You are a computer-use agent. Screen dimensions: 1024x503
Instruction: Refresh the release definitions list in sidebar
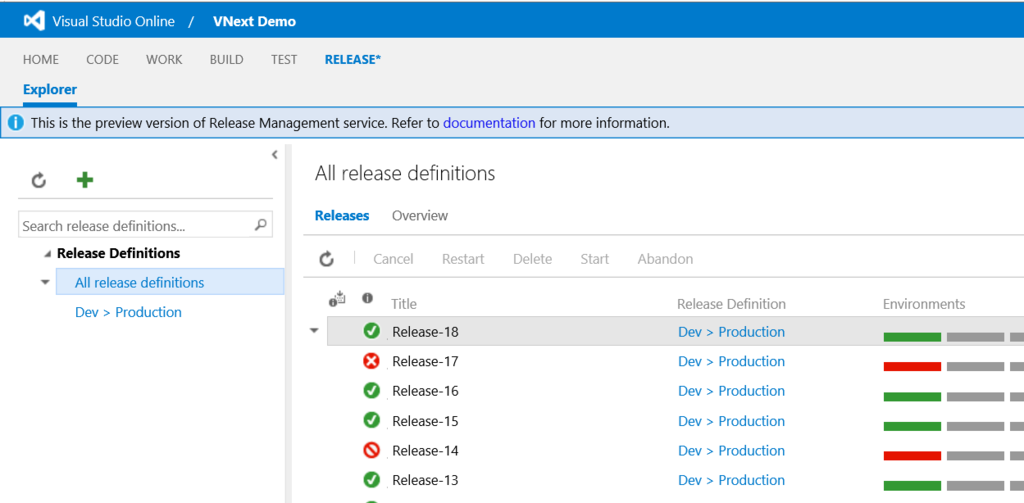point(39,180)
